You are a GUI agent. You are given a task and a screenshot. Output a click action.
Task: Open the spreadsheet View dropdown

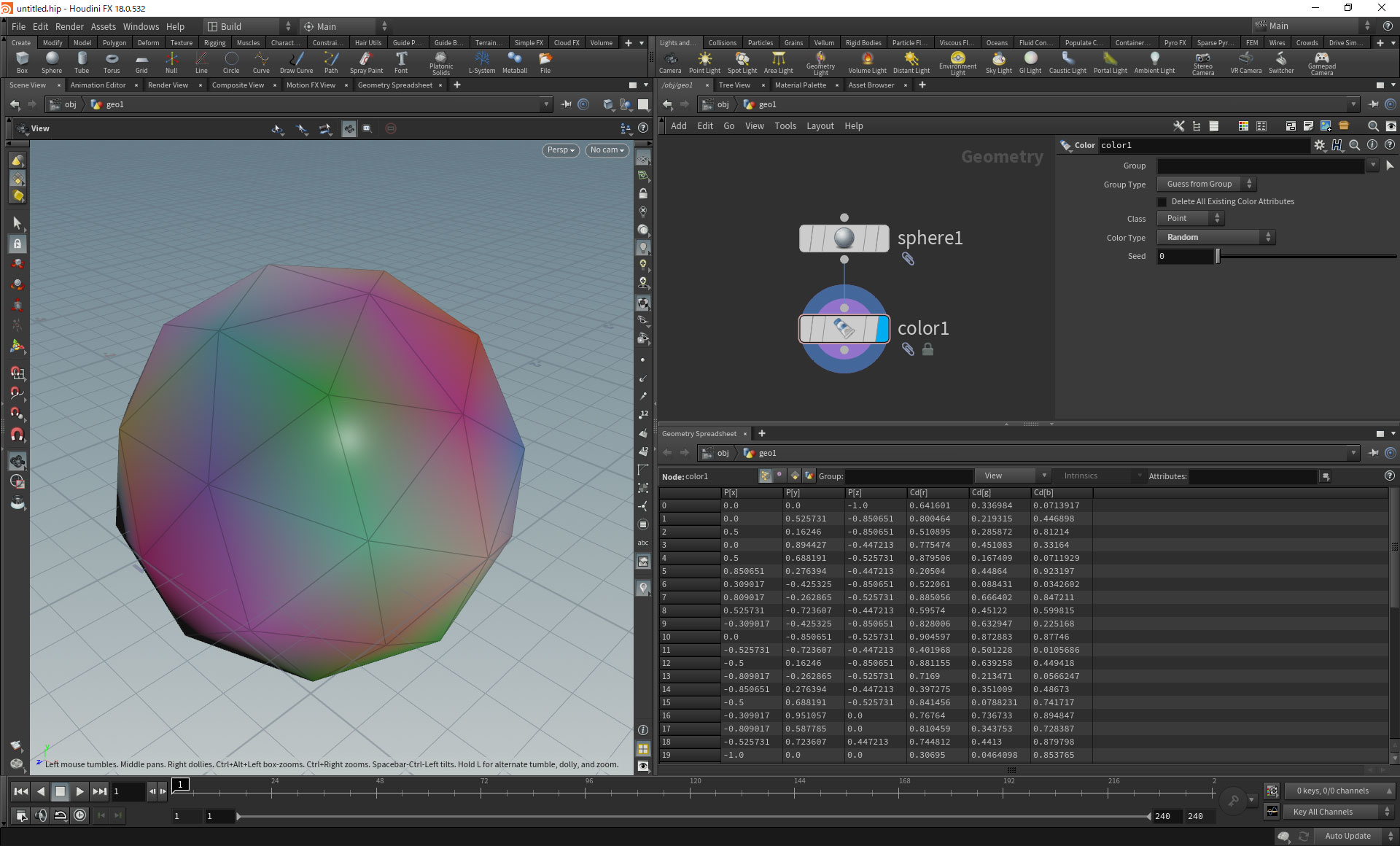tap(1012, 476)
